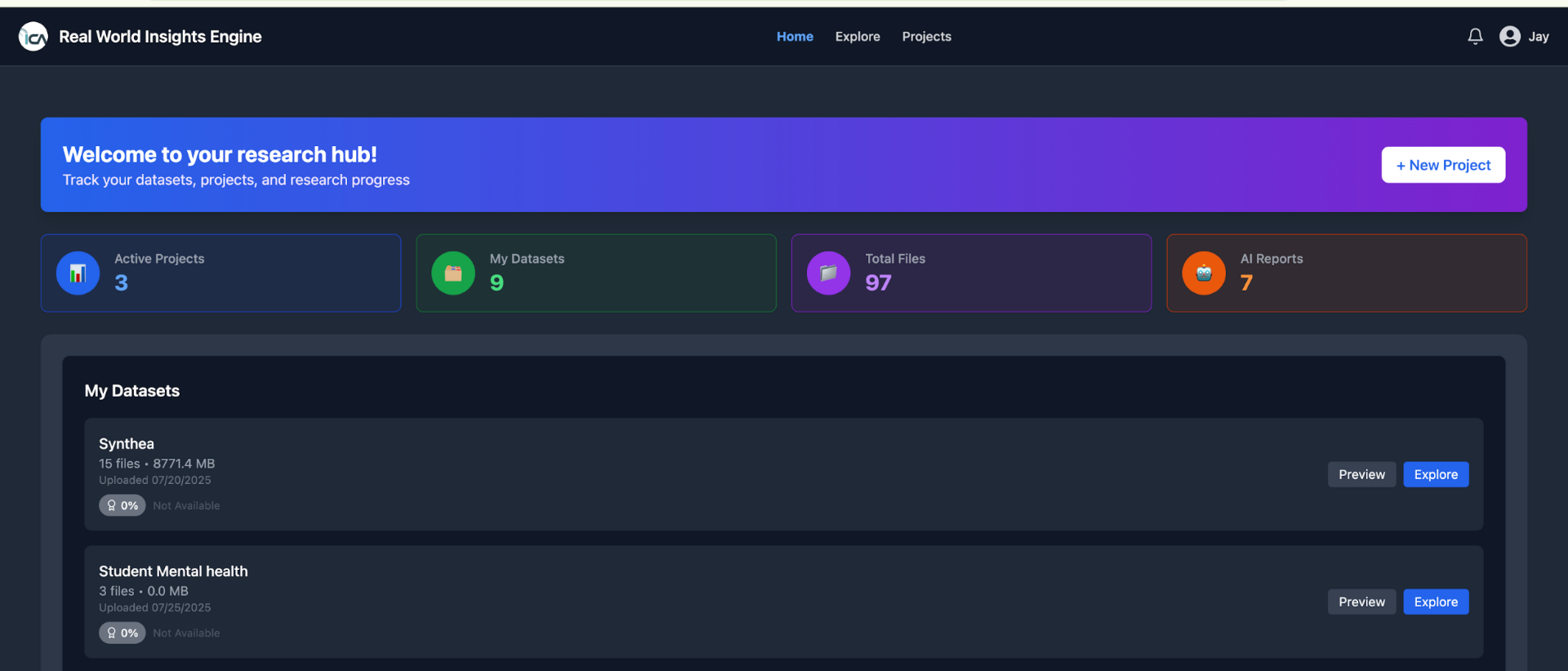
Task: Switch to the Projects navigation tab
Action: [x=927, y=37]
